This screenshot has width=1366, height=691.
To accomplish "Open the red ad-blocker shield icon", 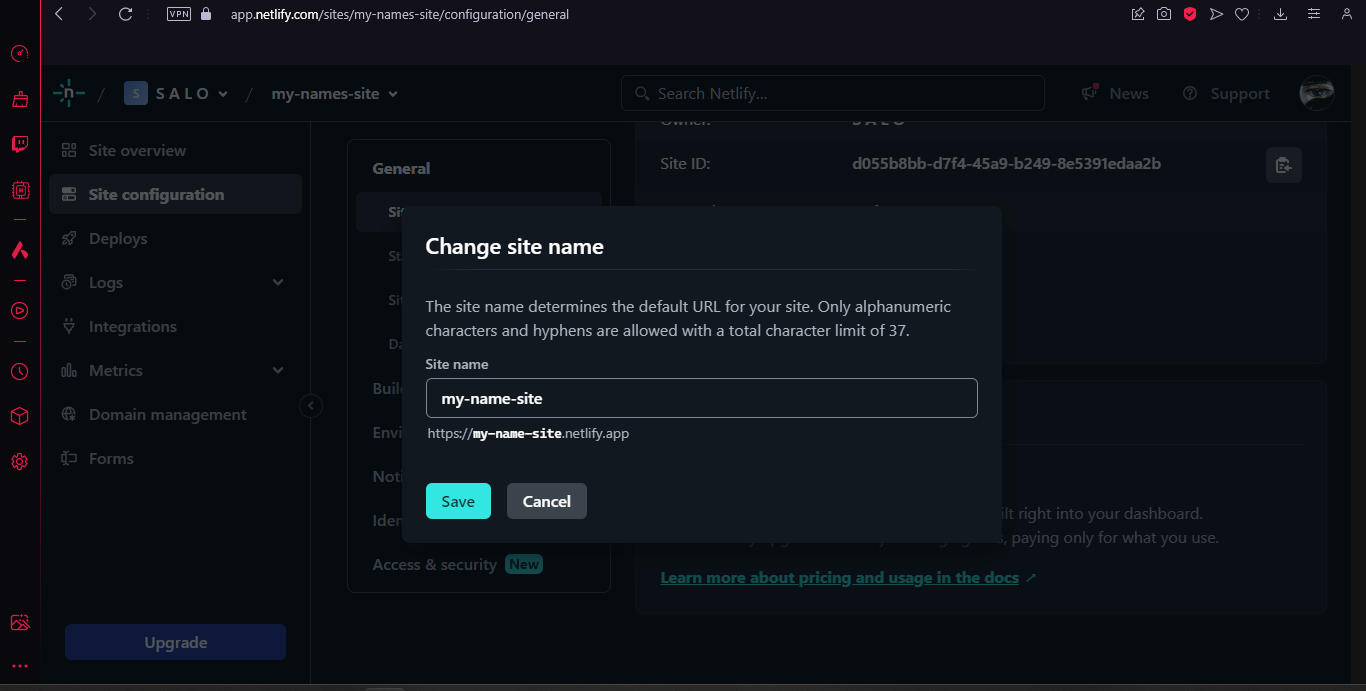I will tap(1190, 14).
